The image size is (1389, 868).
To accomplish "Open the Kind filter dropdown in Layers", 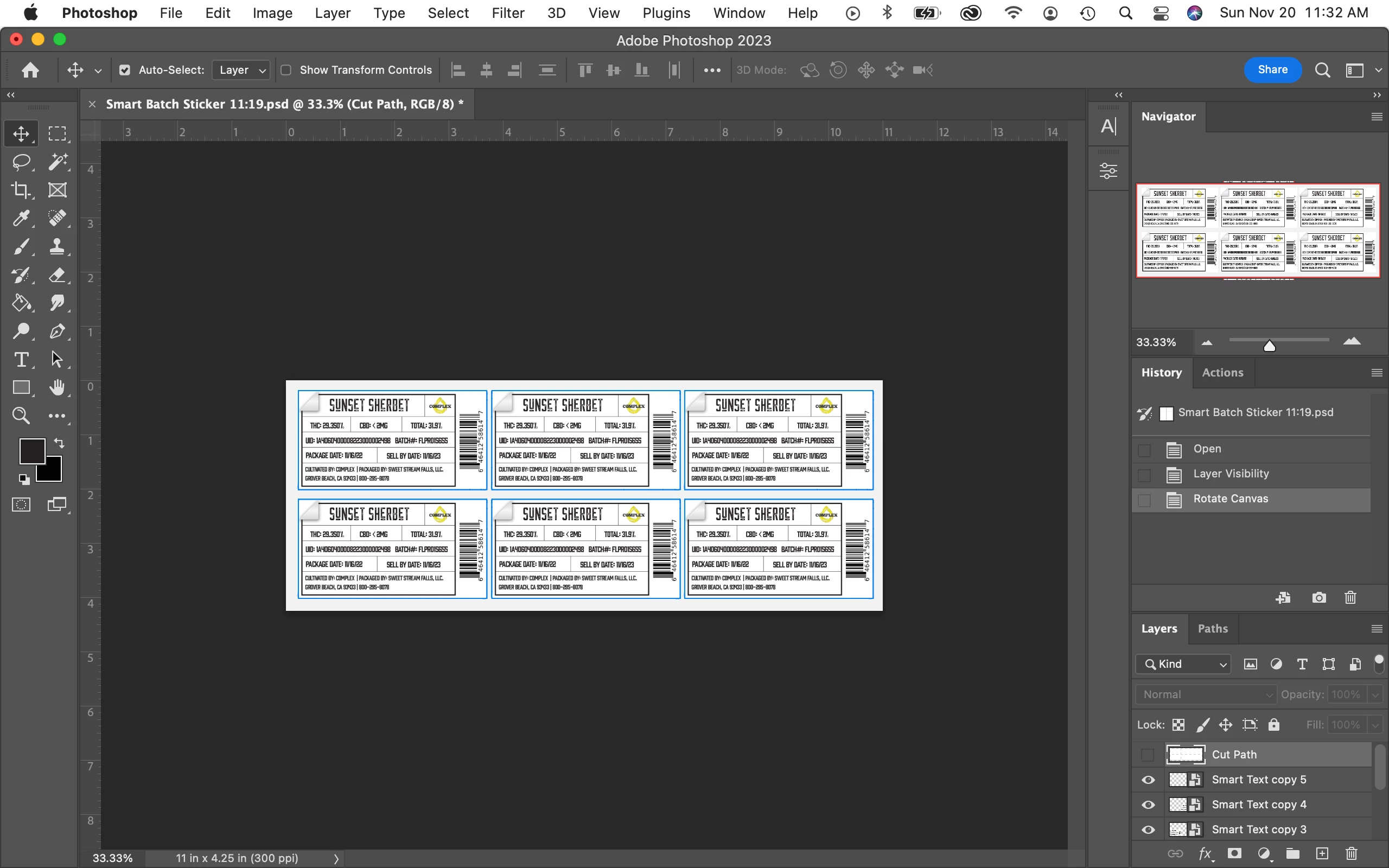I will click(1183, 664).
